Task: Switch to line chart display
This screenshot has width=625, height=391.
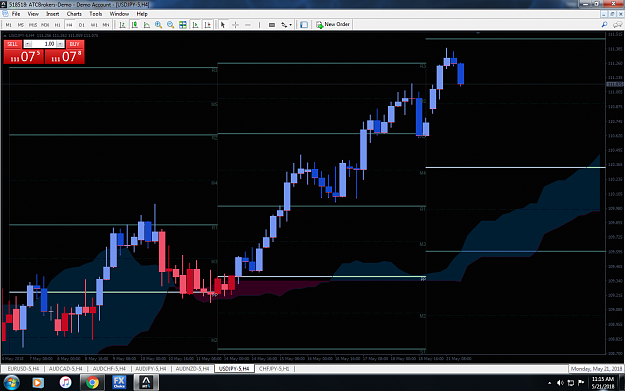Action: point(147,25)
